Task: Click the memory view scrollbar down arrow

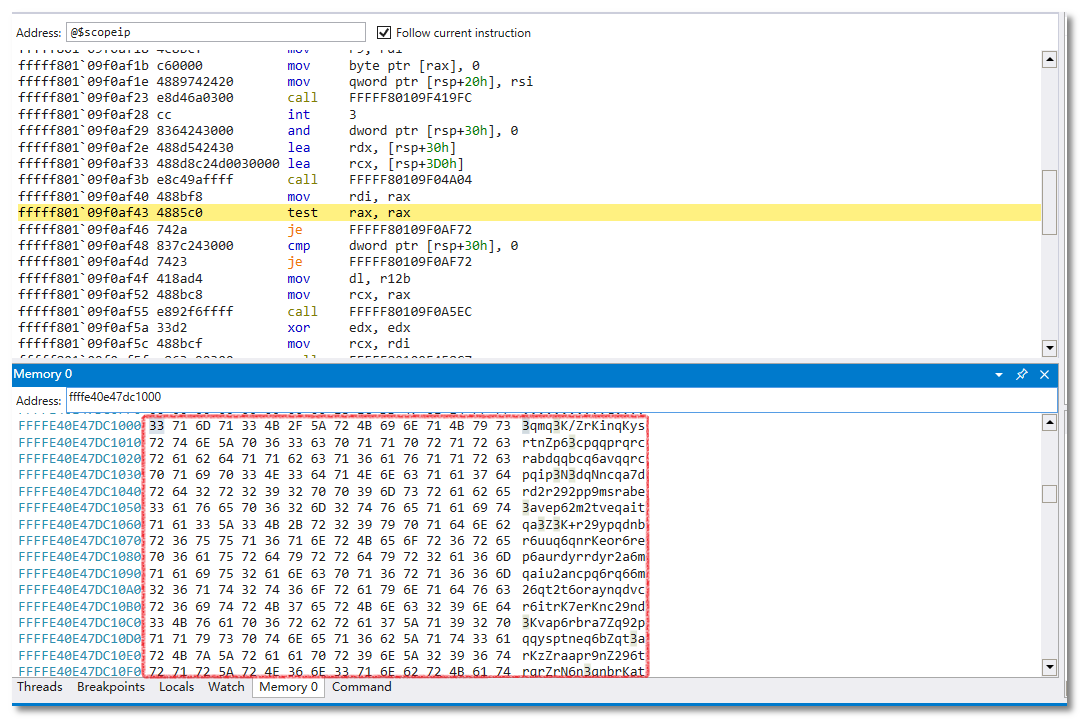Action: [1049, 667]
